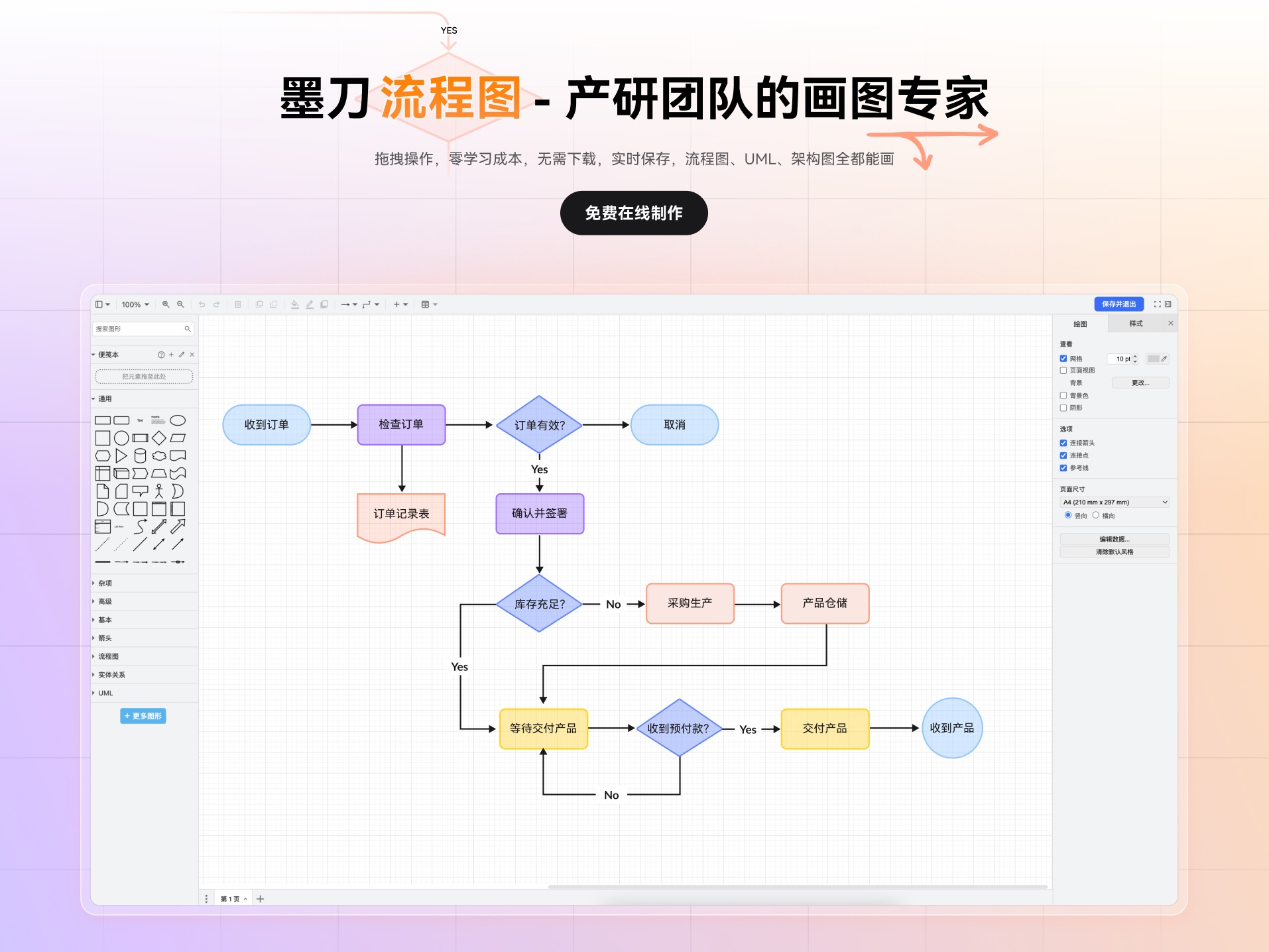Screen dimensions: 1269x952
Task: Select the triangle shape in general palette
Action: pyautogui.click(x=121, y=455)
